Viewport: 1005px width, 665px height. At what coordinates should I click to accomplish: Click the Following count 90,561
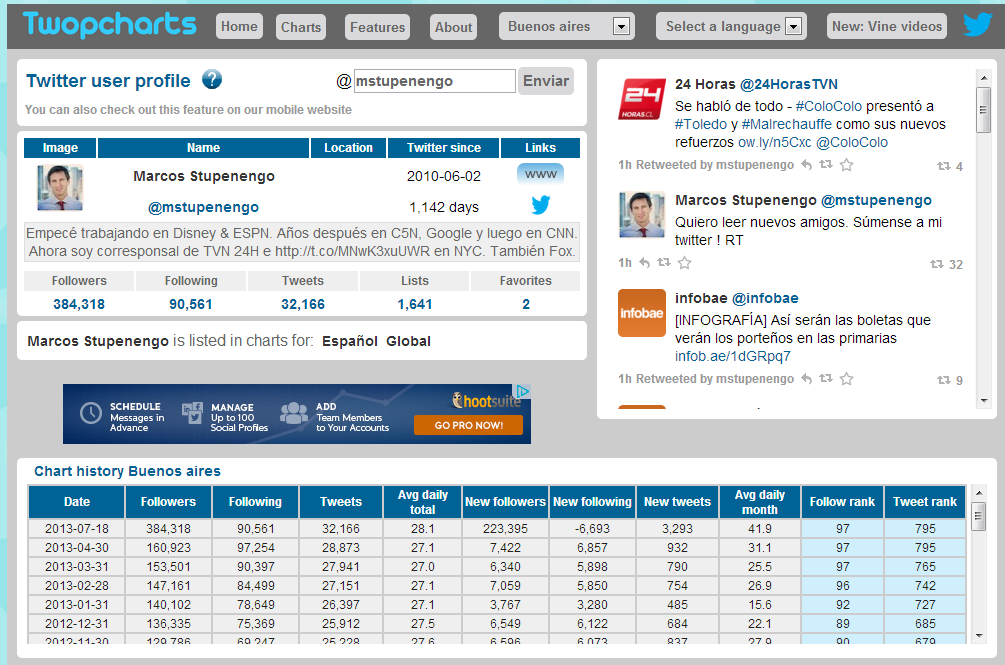click(190, 304)
